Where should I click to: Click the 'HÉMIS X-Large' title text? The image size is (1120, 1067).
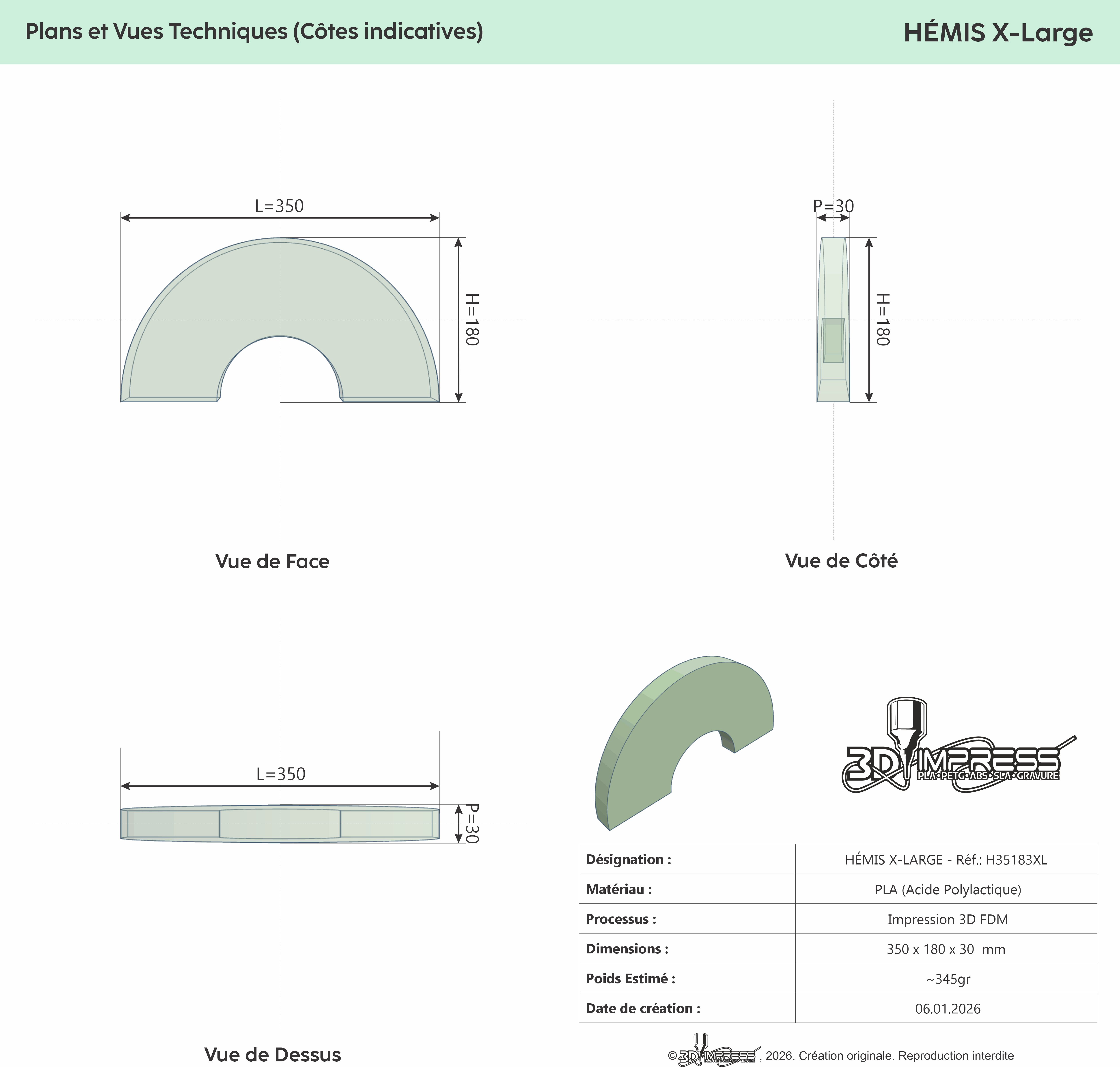(x=998, y=32)
